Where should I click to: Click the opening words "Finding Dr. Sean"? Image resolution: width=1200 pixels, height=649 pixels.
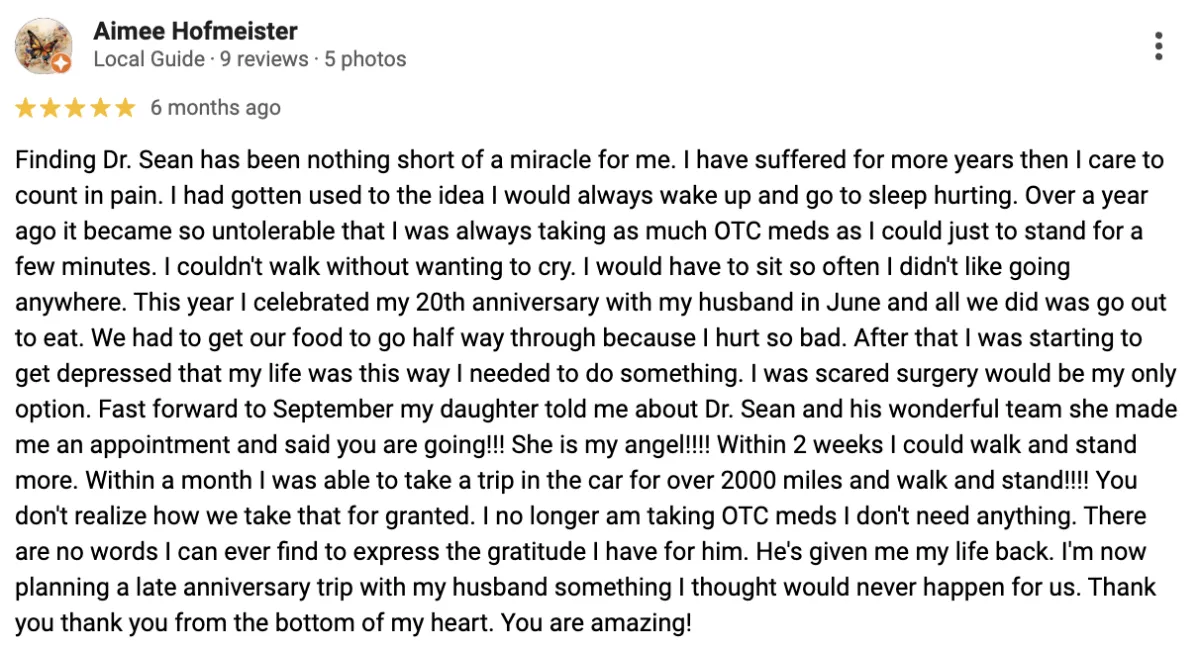[89, 160]
